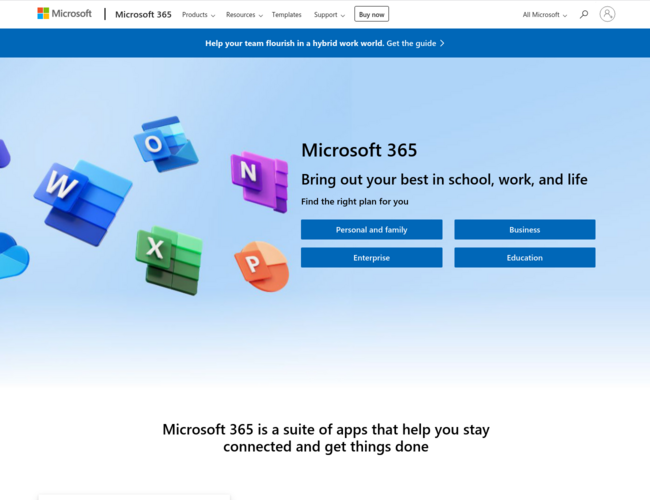Choose the Personal and family plan
This screenshot has width=650, height=500.
coord(371,230)
